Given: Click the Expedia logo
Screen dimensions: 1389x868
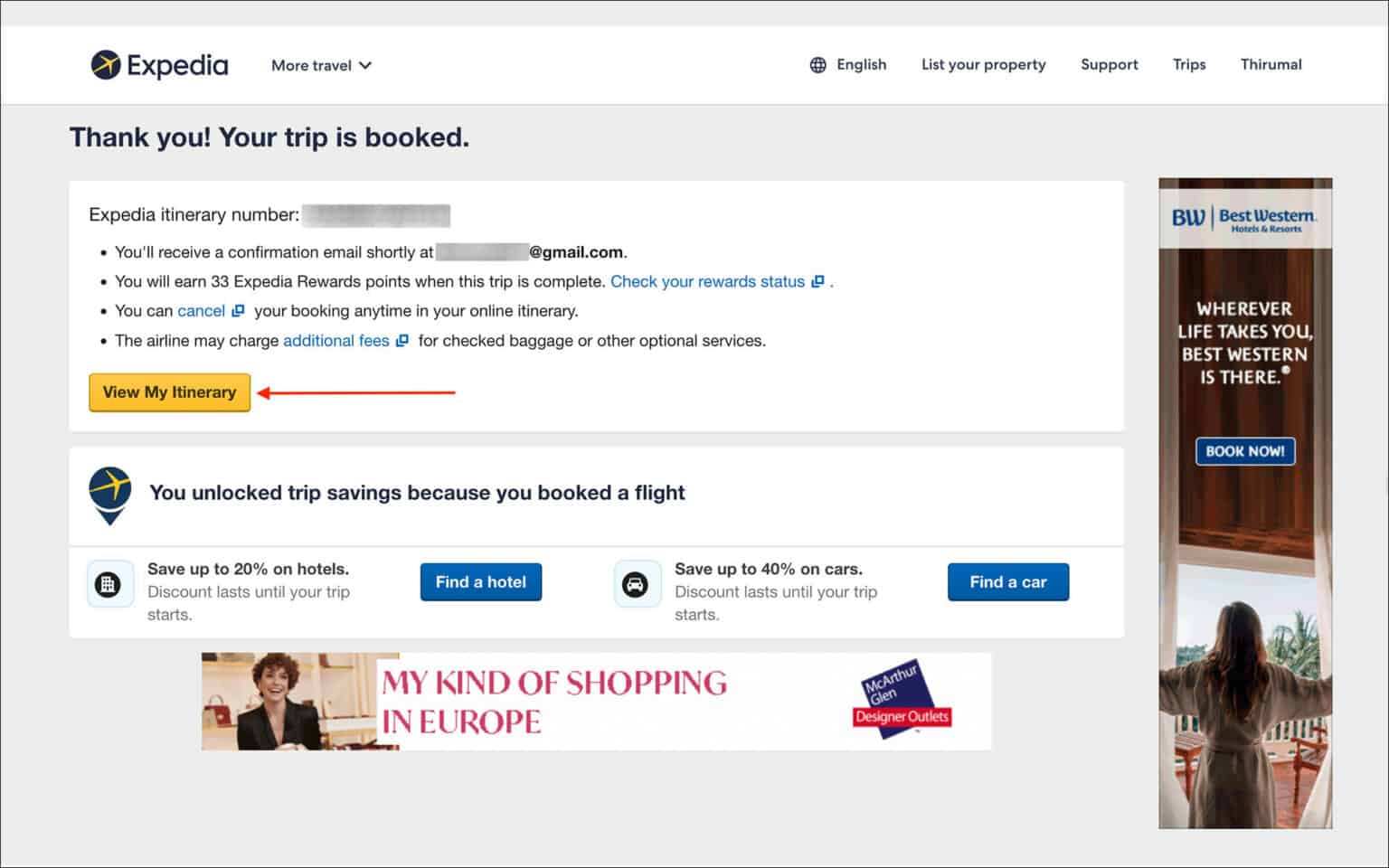Looking at the screenshot, I should [x=158, y=64].
